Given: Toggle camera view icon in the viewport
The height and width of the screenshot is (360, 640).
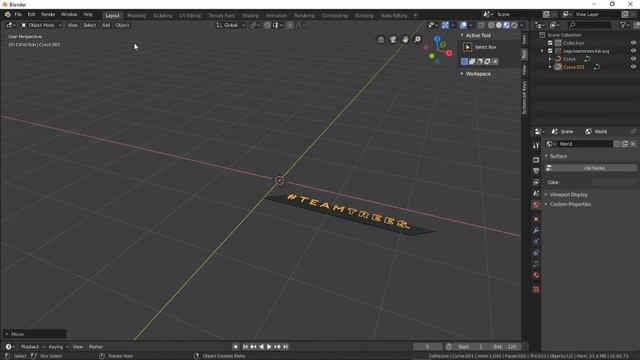Looking at the screenshot, I should [393, 40].
